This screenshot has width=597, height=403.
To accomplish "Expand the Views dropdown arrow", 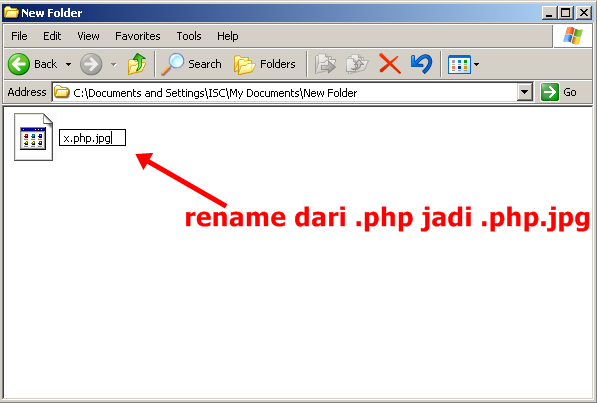I will click(476, 65).
